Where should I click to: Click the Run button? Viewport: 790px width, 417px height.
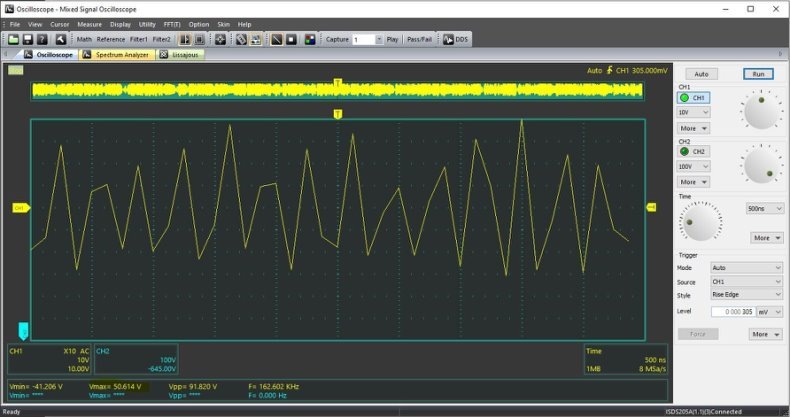[758, 74]
